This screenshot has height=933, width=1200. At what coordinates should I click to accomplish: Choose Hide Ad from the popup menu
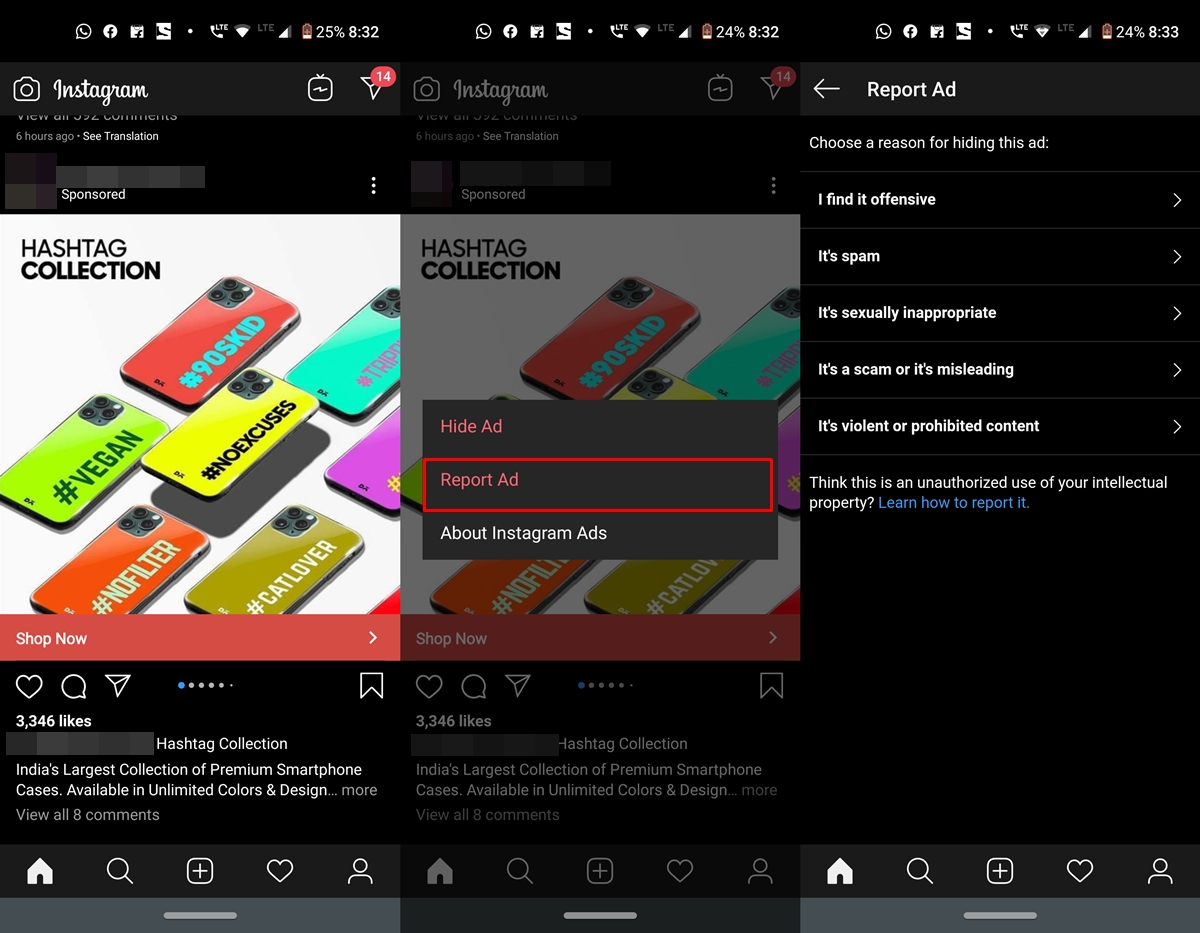(600, 426)
